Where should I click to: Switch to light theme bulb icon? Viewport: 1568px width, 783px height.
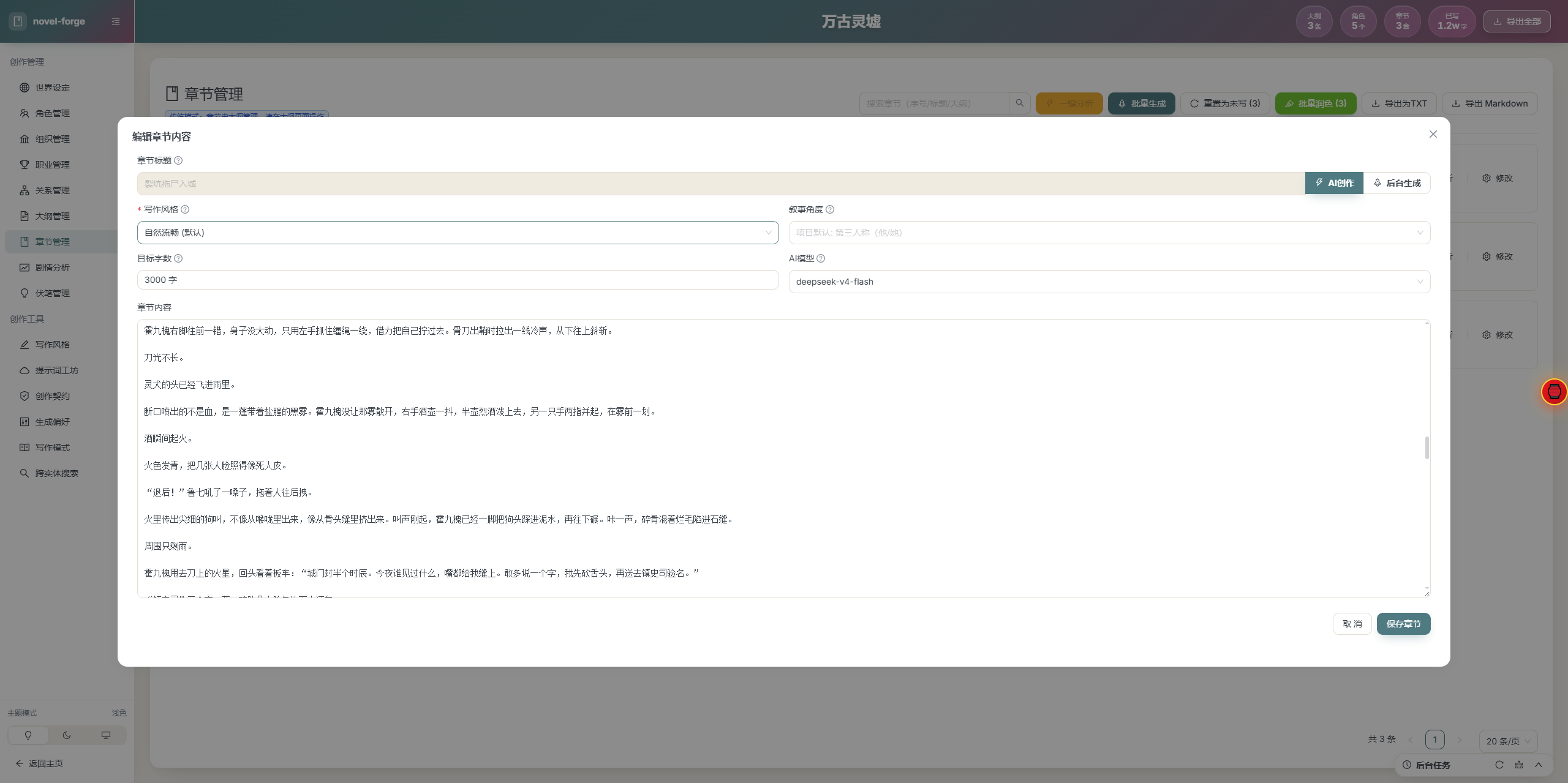coord(28,735)
